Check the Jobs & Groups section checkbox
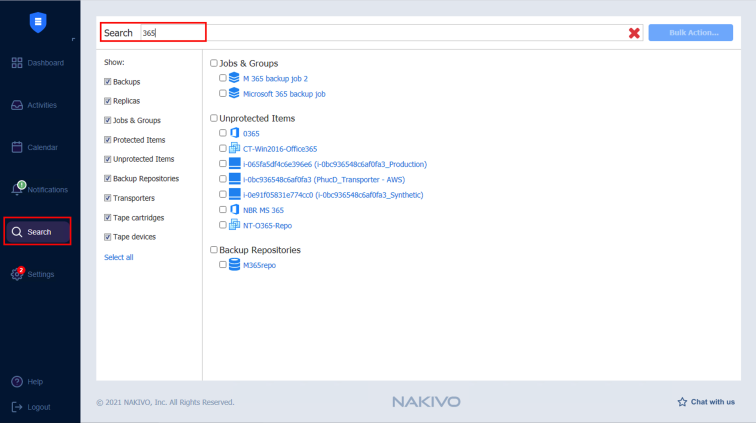 coord(213,63)
